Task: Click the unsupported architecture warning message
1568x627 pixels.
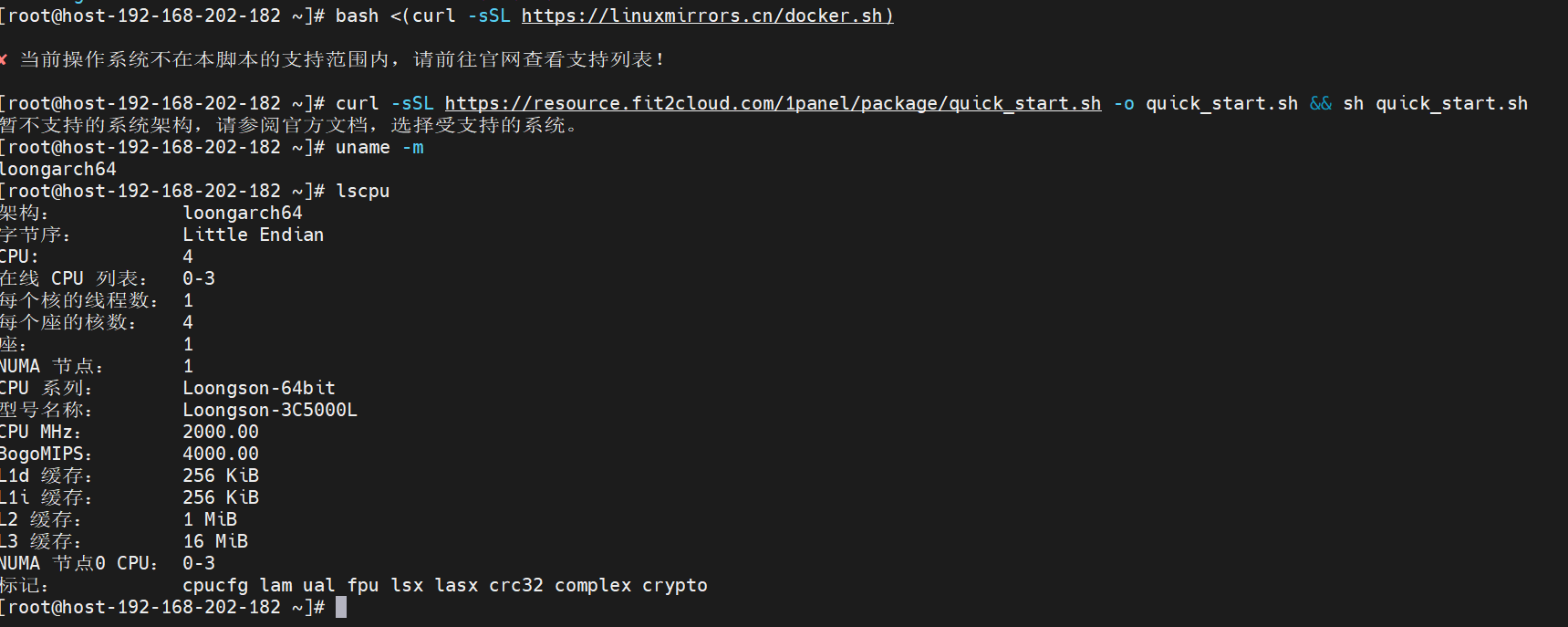Action: point(290,125)
